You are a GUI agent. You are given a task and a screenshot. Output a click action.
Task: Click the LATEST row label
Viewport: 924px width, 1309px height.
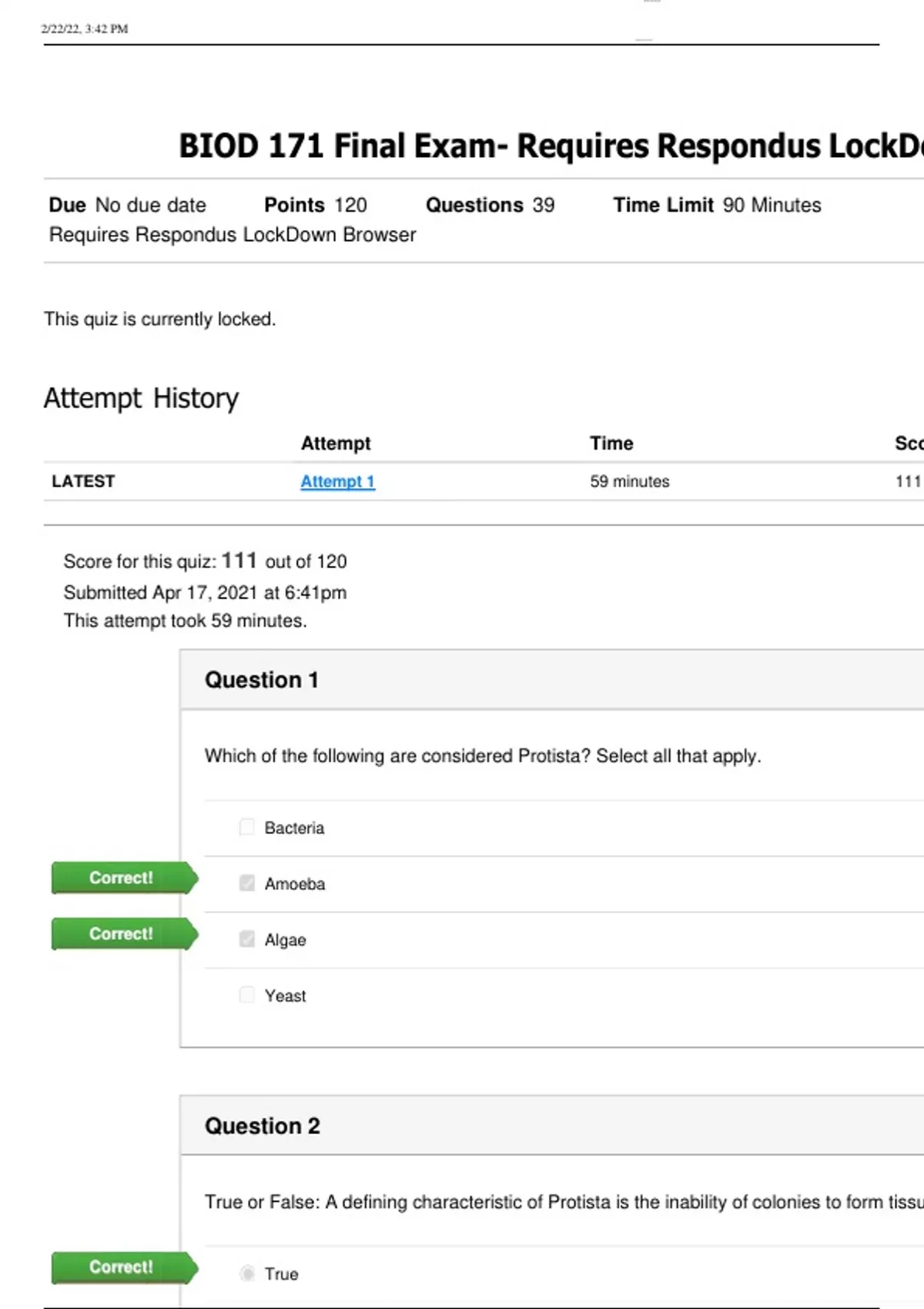click(x=83, y=481)
